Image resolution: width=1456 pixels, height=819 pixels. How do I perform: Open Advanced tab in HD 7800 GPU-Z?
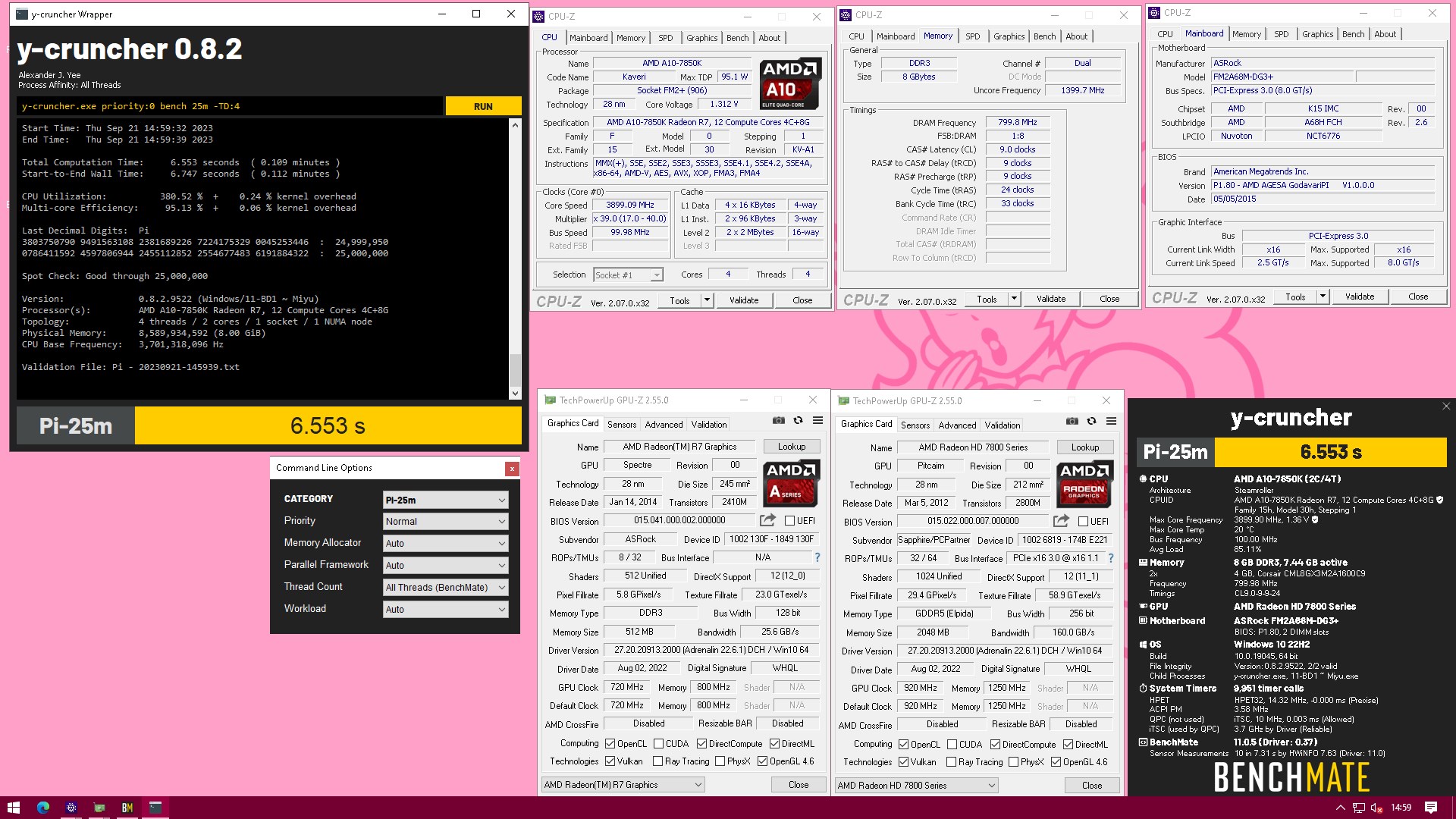coord(958,425)
